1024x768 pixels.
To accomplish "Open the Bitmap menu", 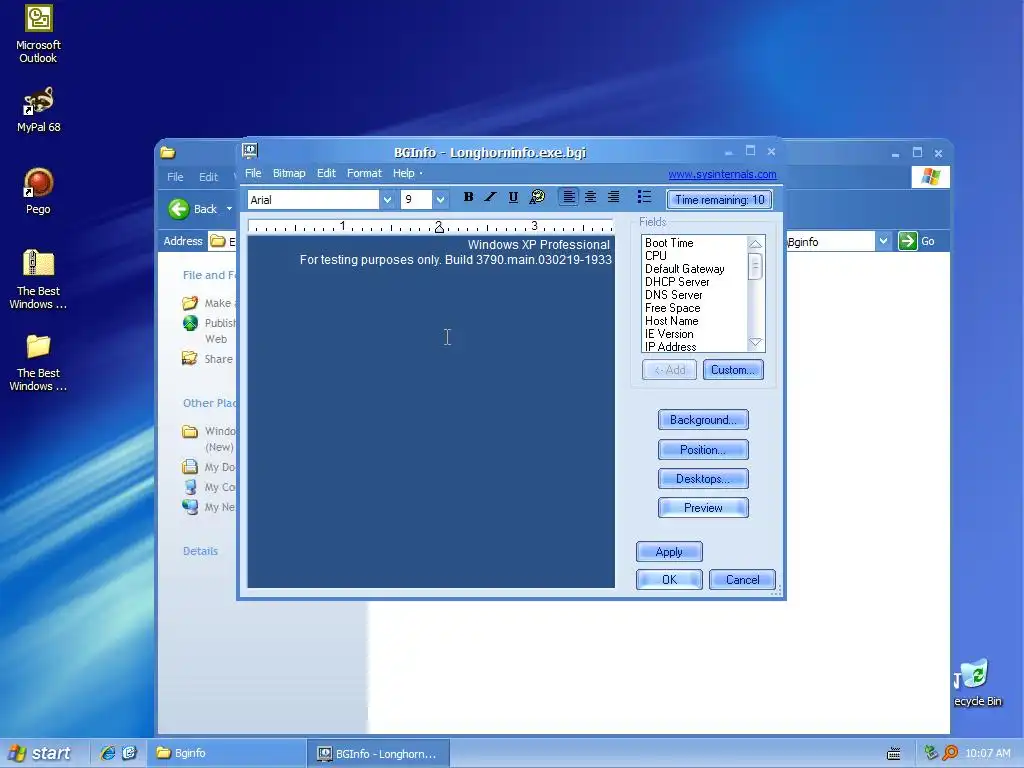I will point(289,173).
